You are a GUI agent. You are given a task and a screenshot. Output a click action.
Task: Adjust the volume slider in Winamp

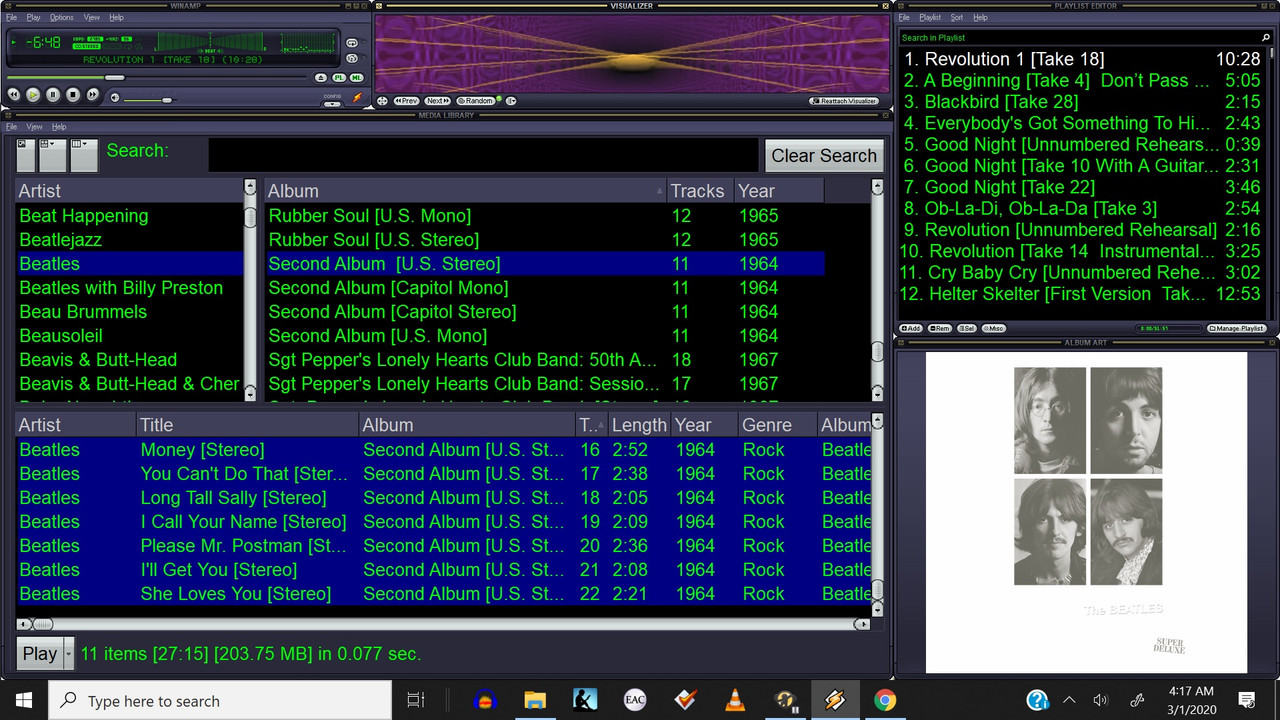(148, 100)
